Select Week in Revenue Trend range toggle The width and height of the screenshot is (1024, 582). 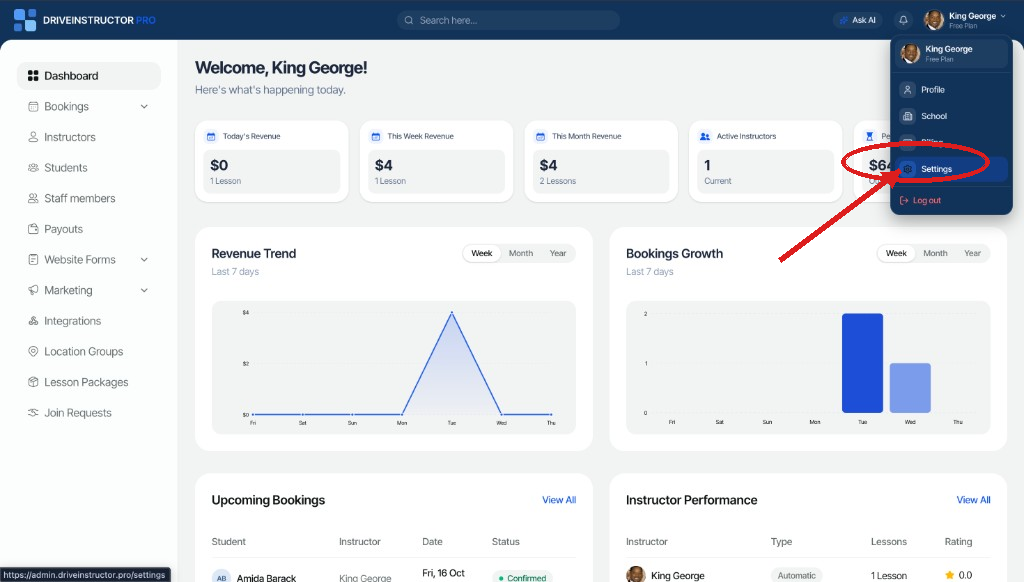[x=482, y=253]
